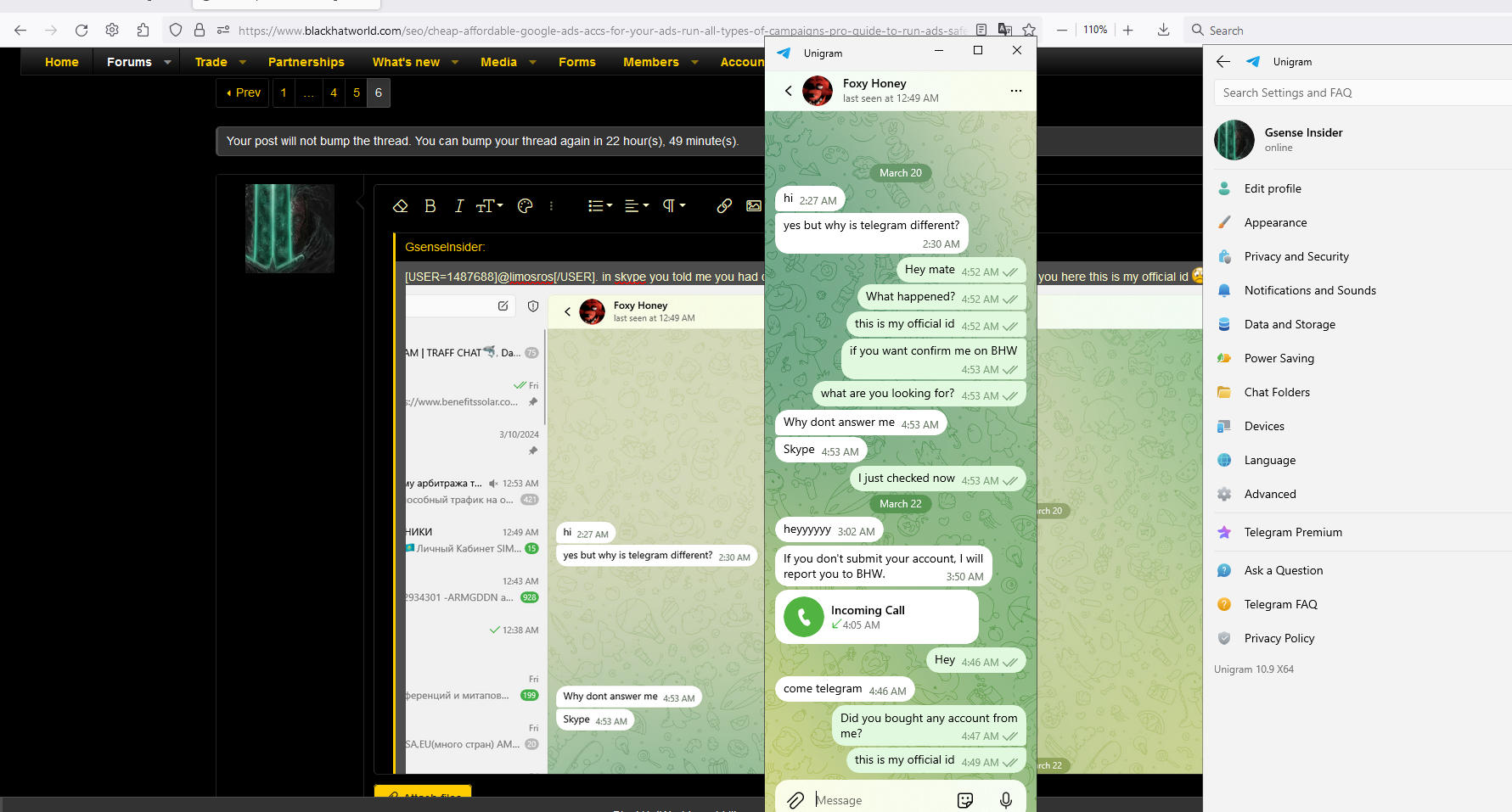Image resolution: width=1512 pixels, height=812 pixels.
Task: Toggle bold formatting in post editor
Action: [x=430, y=205]
